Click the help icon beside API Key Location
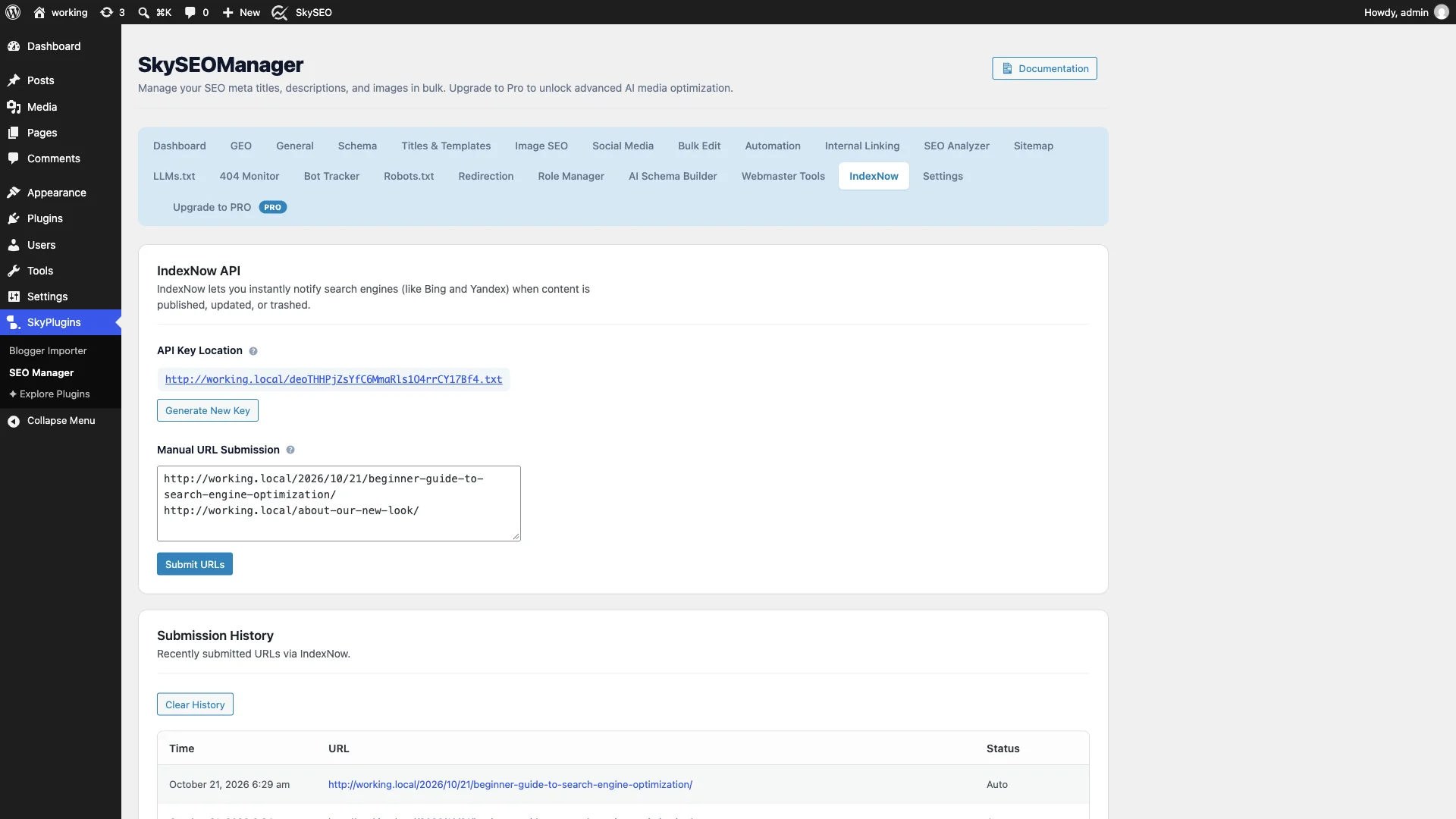 pos(253,351)
